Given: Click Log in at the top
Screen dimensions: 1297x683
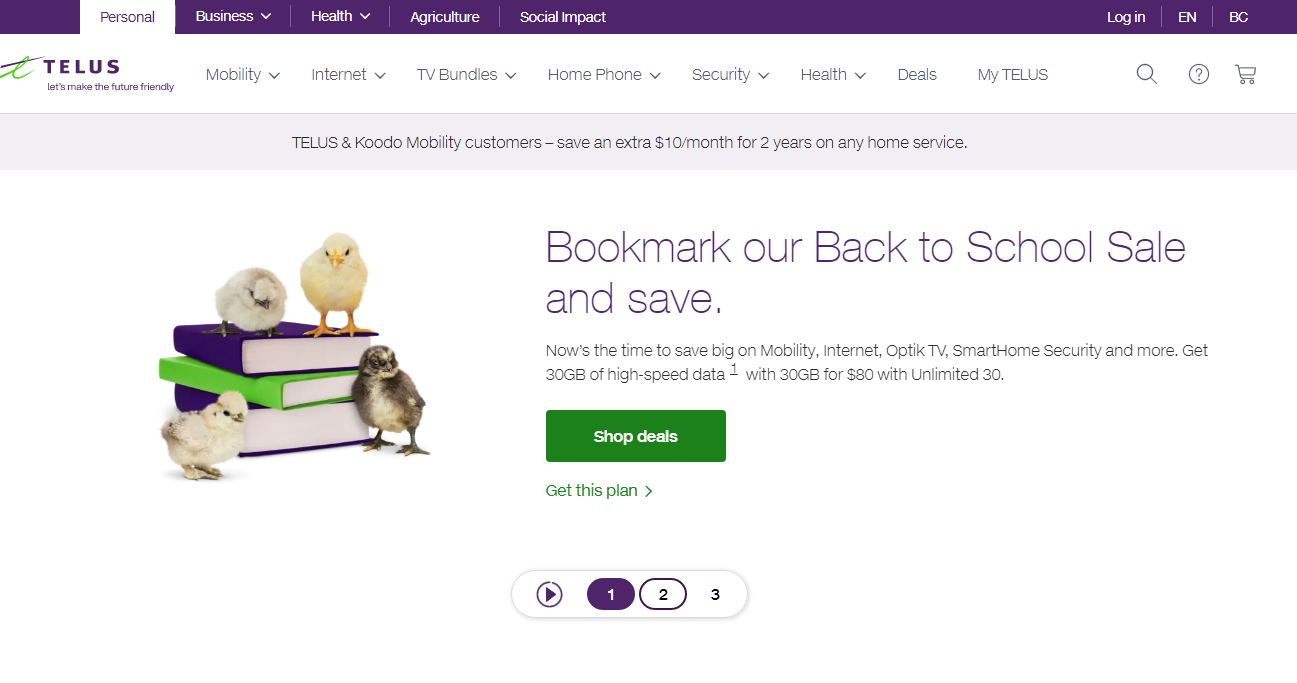Looking at the screenshot, I should pyautogui.click(x=1125, y=17).
